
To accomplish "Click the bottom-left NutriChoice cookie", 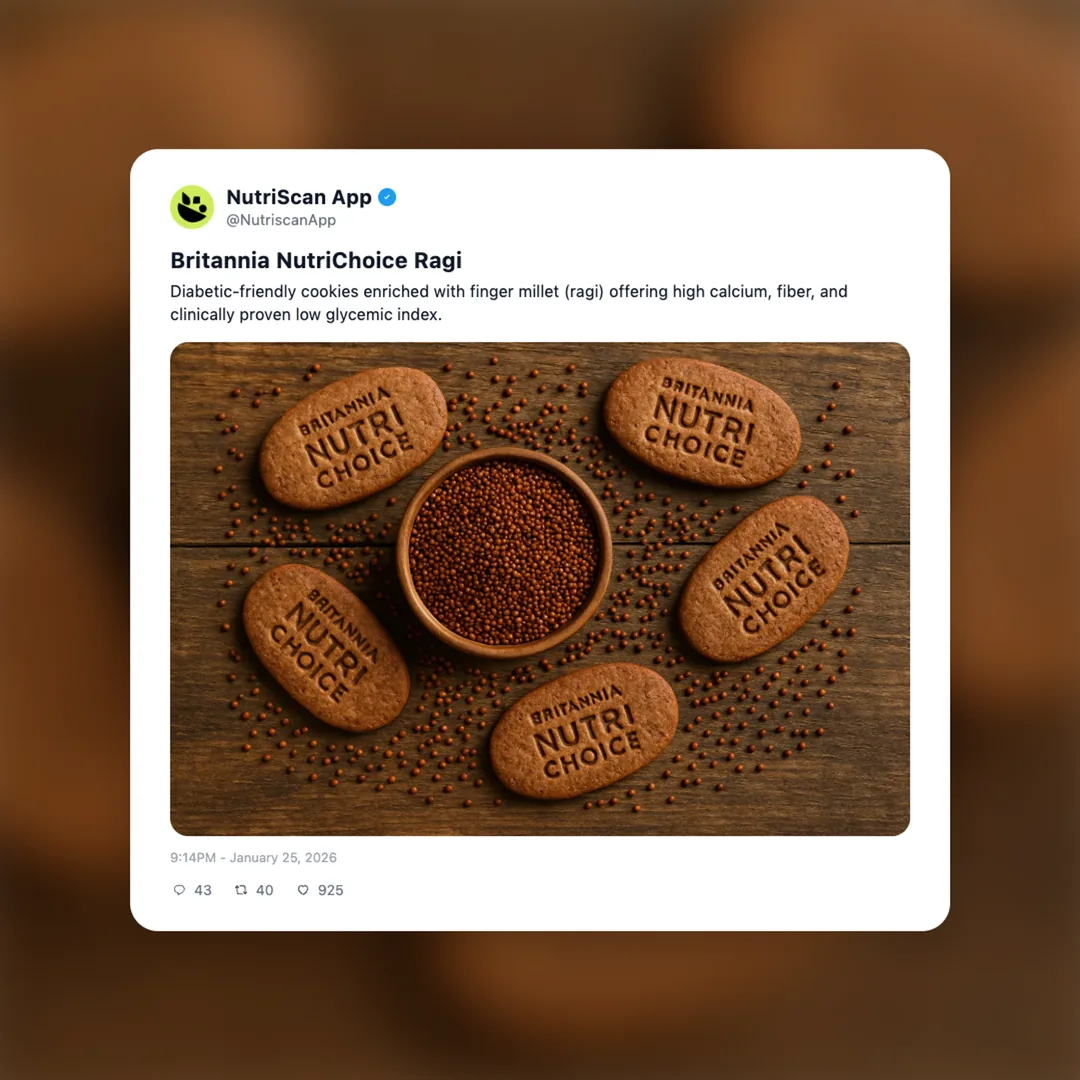I will coord(326,647).
